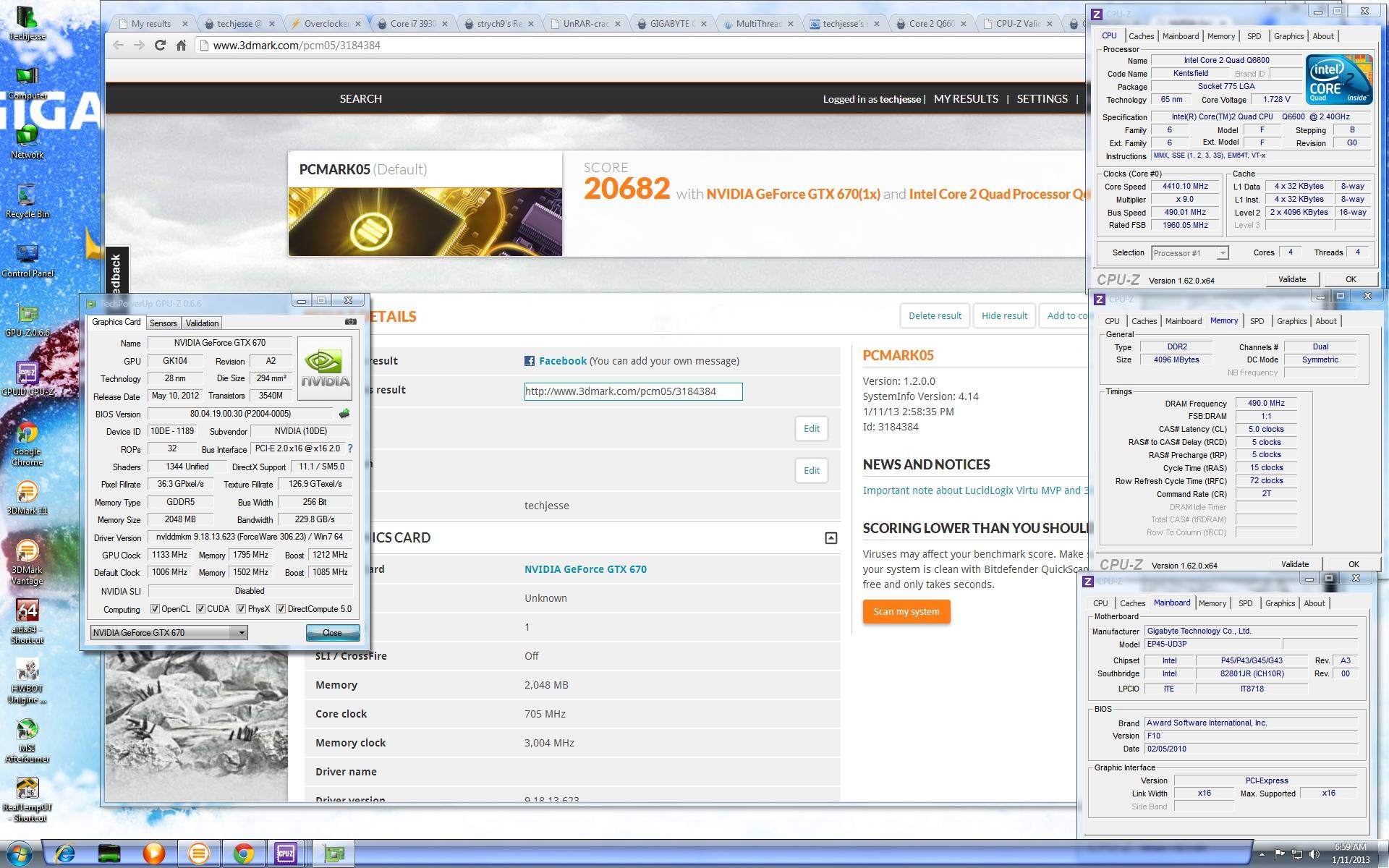Switch to the Overclocker Chrome tab
Viewport: 1389px width, 868px height.
326,24
